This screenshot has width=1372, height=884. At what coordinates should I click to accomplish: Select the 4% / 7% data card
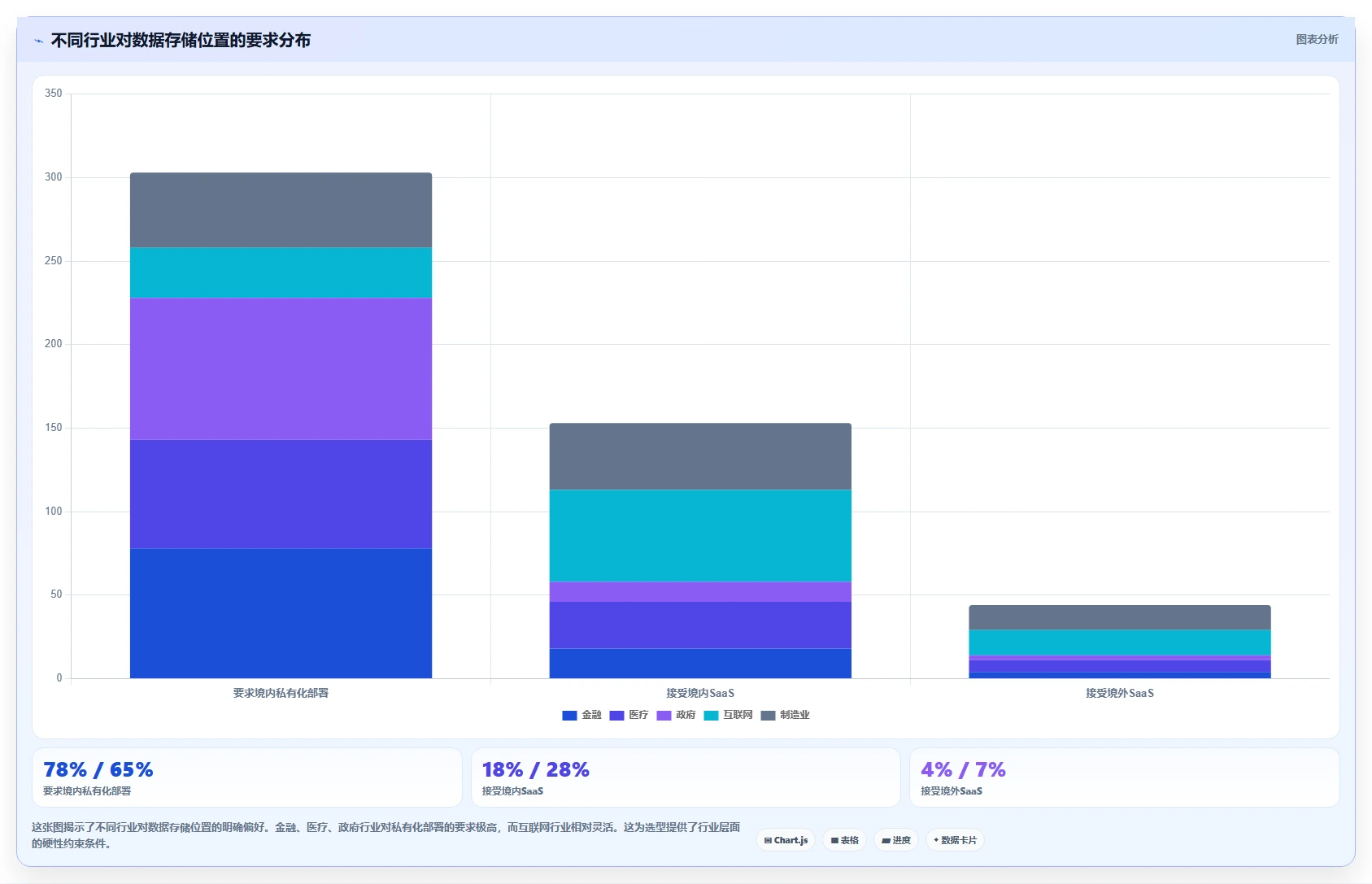[1124, 777]
